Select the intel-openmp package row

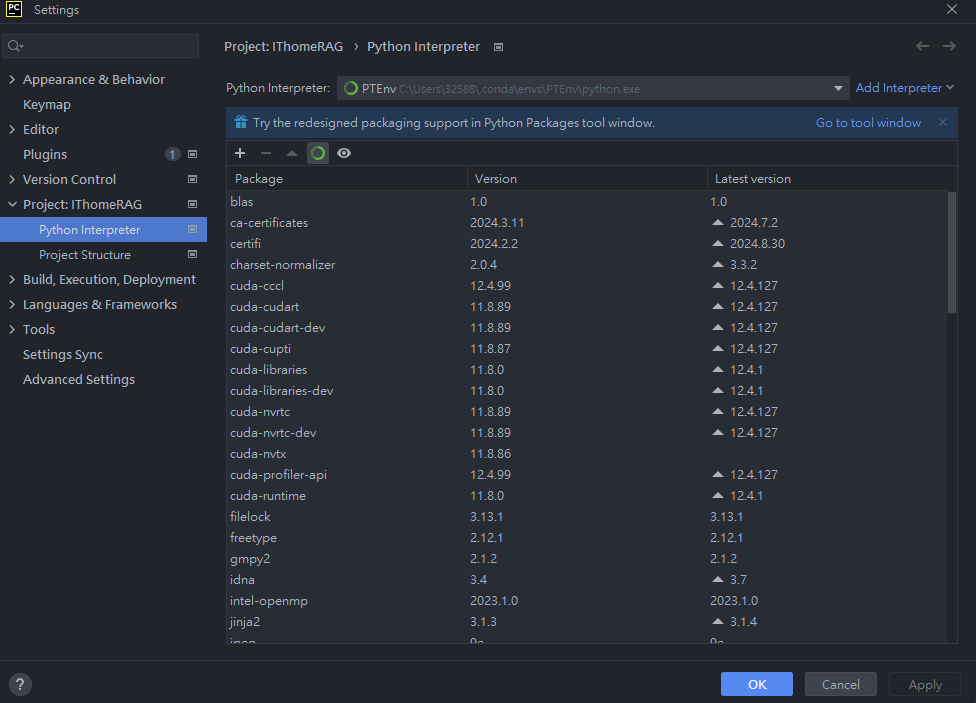click(x=586, y=601)
